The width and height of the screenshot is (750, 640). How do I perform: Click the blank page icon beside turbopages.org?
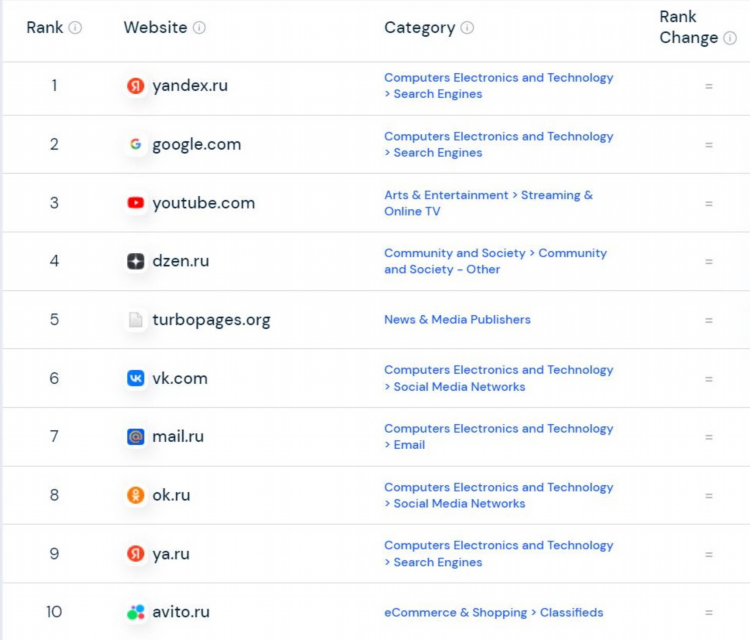point(136,320)
